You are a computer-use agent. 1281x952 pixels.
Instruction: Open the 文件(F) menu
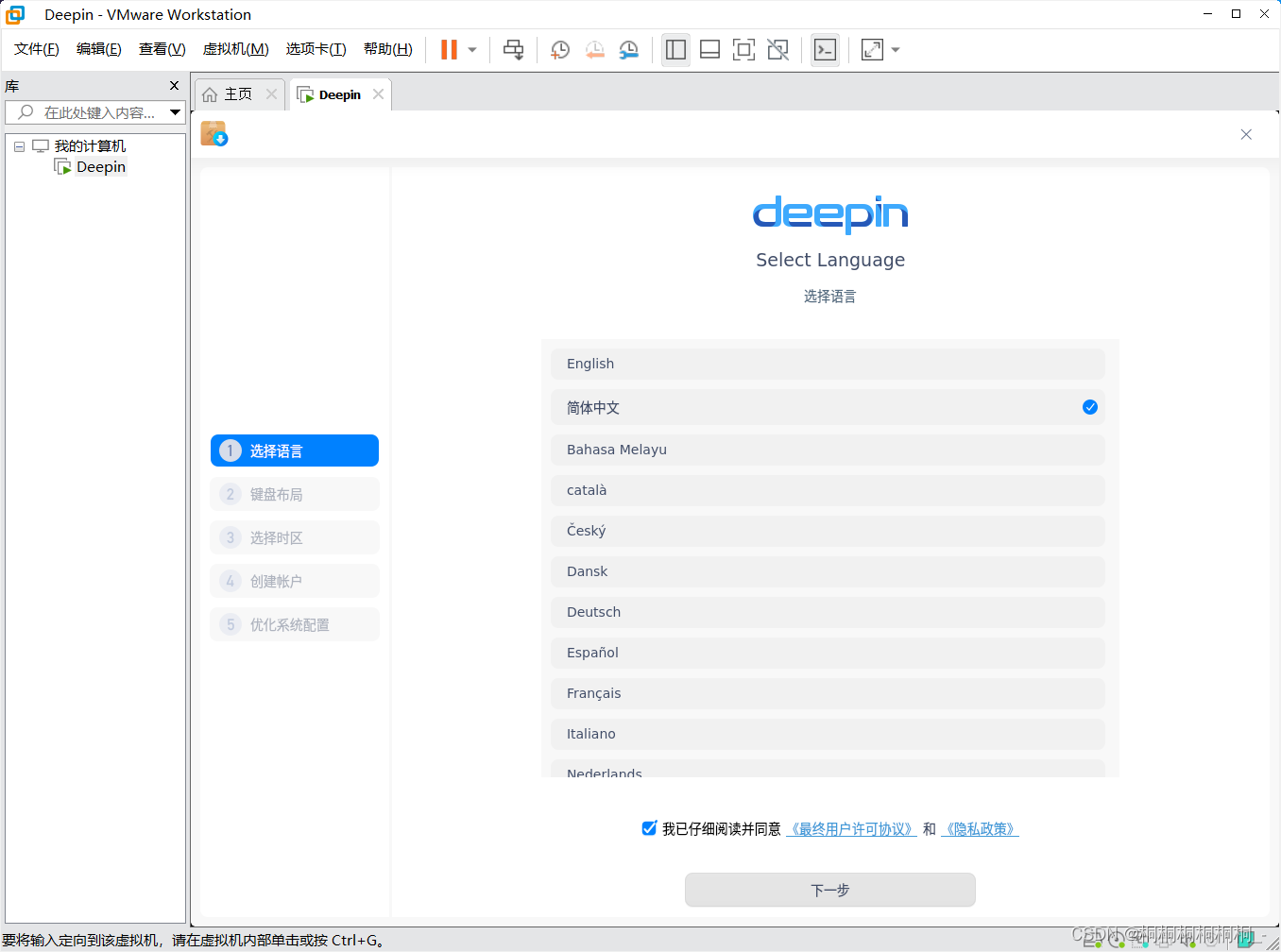37,49
